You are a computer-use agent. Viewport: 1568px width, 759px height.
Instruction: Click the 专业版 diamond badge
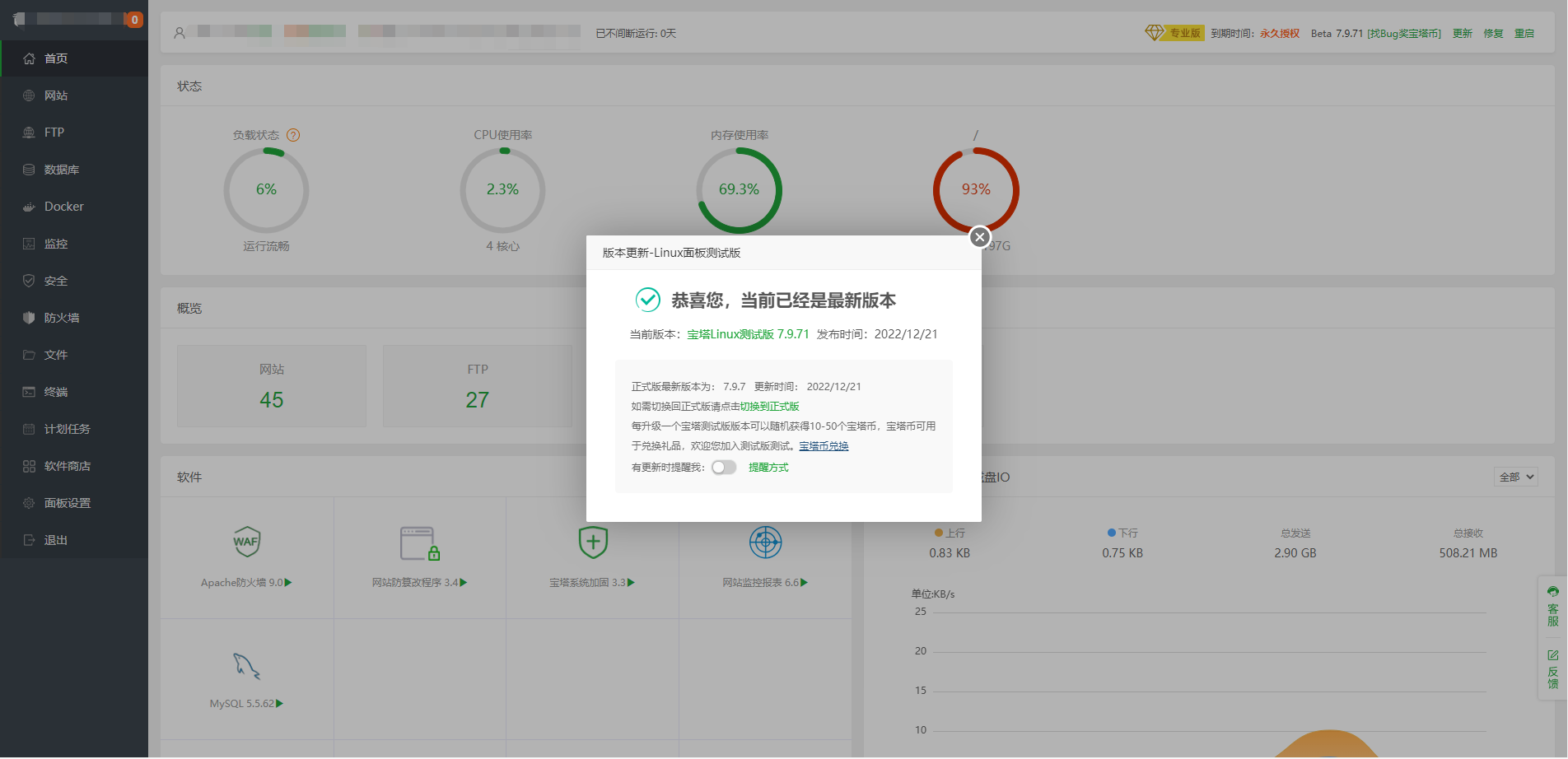coord(1174,33)
